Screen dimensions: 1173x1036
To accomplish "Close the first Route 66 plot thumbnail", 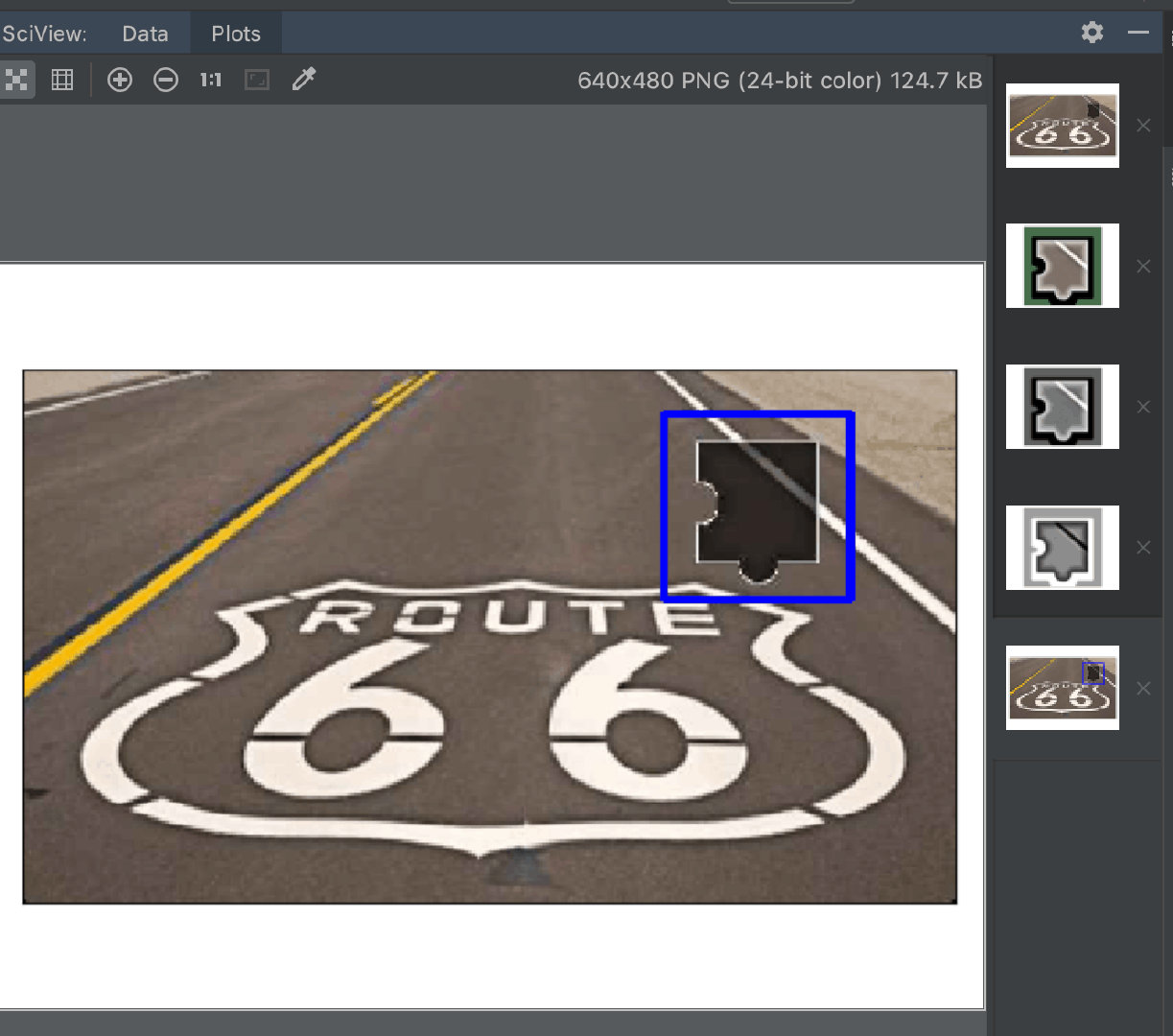I will tap(1143, 126).
